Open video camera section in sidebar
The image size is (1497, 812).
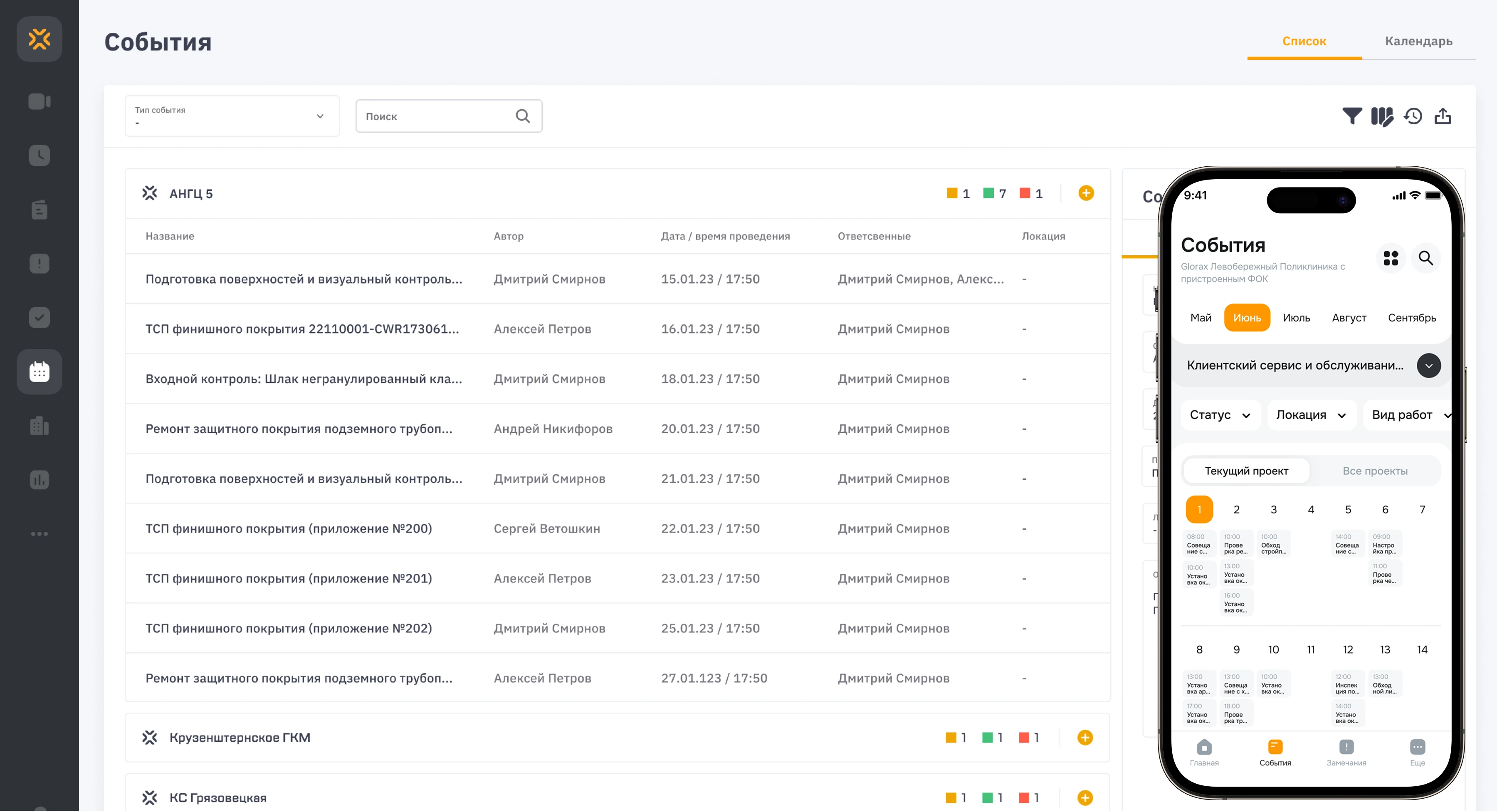[39, 101]
